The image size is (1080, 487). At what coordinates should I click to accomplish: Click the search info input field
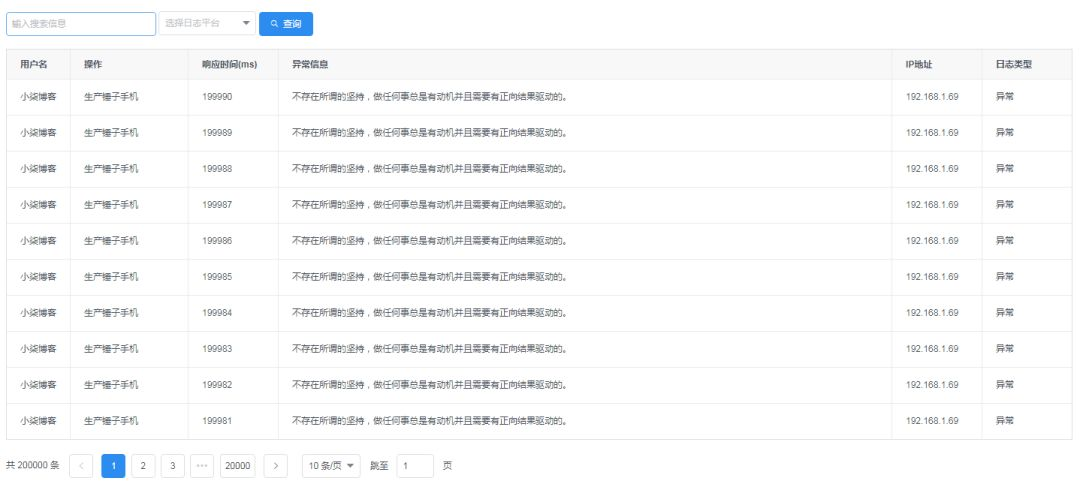81,23
